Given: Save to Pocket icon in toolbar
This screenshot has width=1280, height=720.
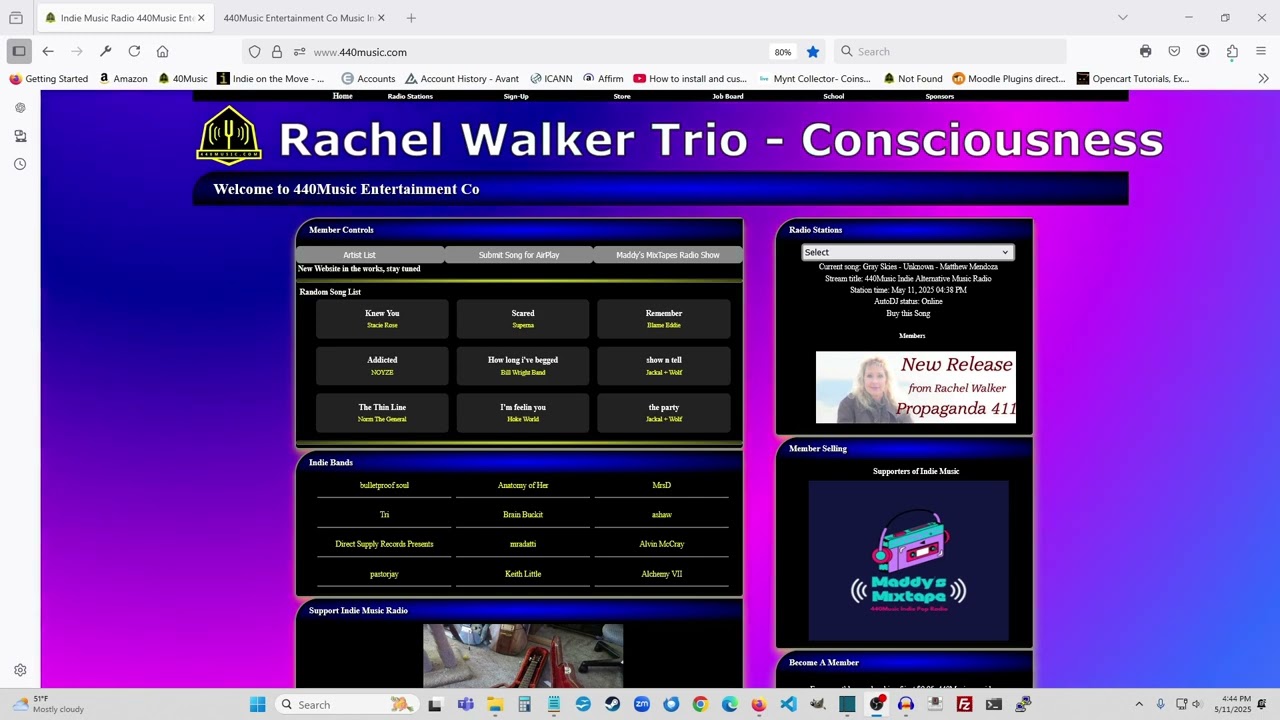Looking at the screenshot, I should [x=1174, y=51].
